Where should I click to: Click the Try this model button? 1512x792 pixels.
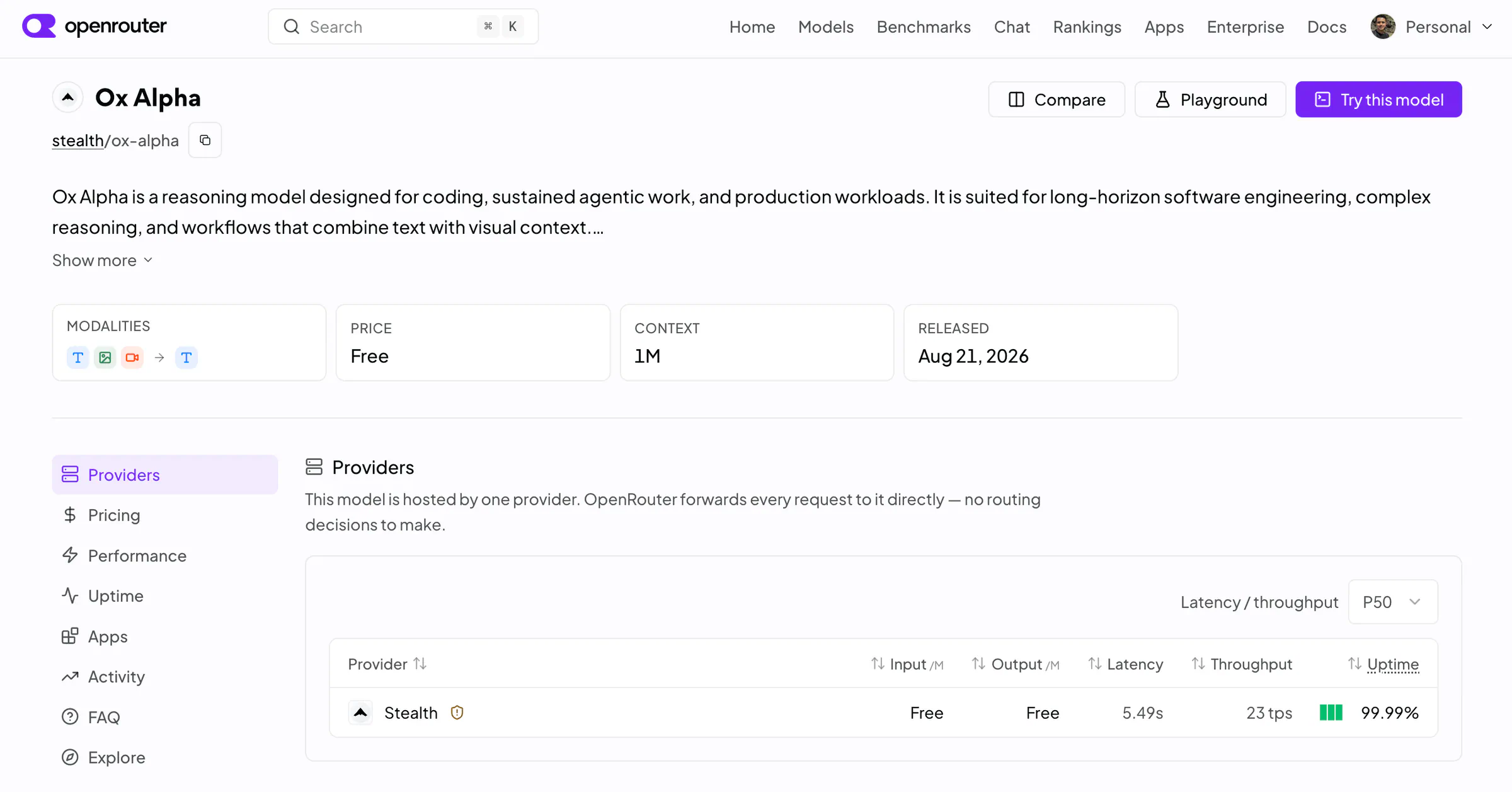1378,99
